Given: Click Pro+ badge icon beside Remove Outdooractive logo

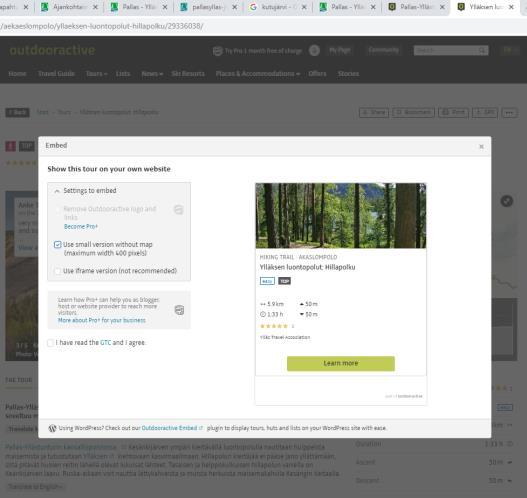Looking at the screenshot, I should [x=178, y=210].
